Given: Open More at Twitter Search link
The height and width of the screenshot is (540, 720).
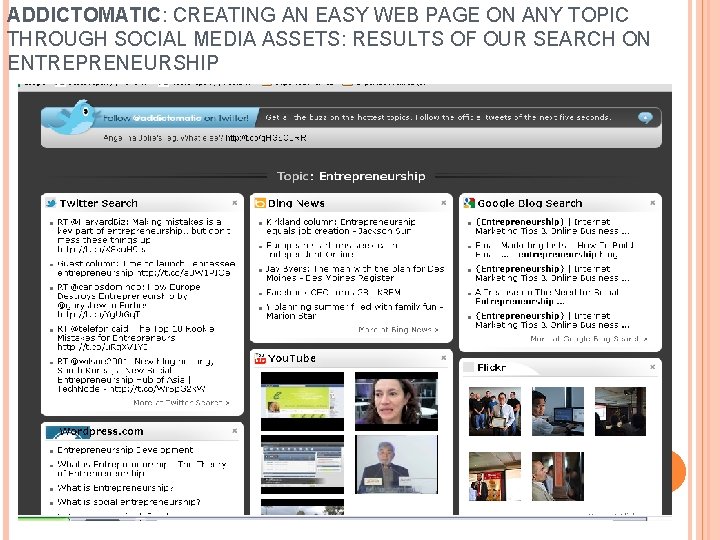Looking at the screenshot, I should click(181, 403).
